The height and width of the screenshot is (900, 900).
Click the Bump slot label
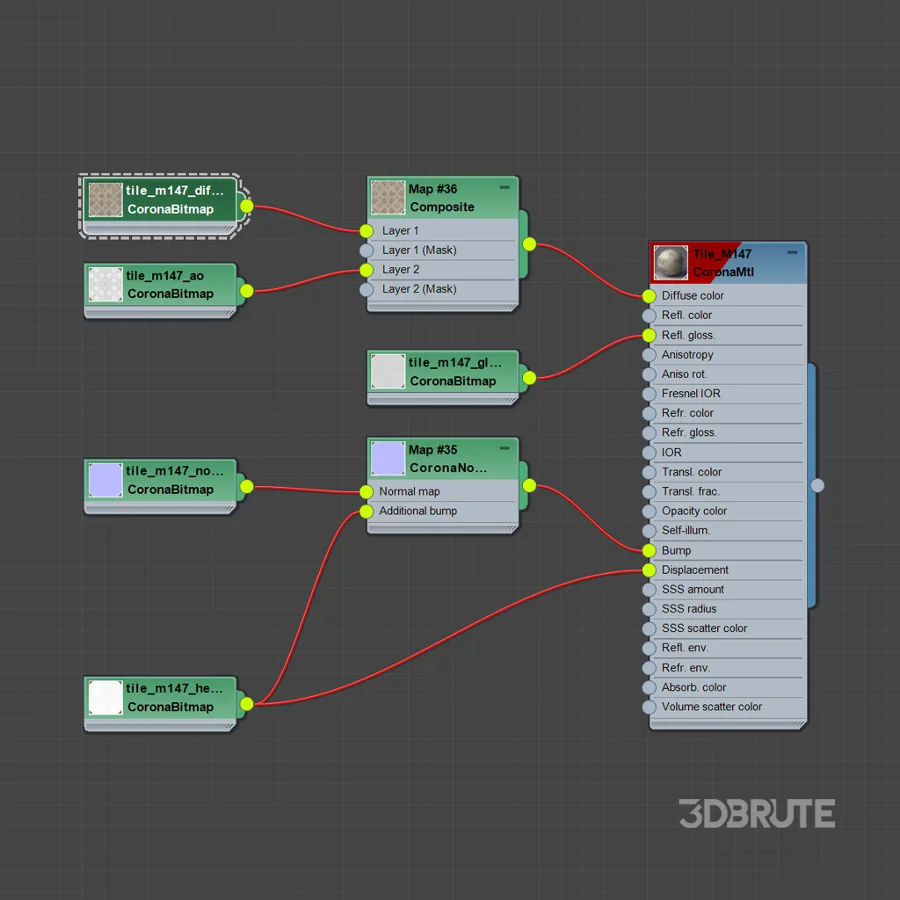[676, 550]
